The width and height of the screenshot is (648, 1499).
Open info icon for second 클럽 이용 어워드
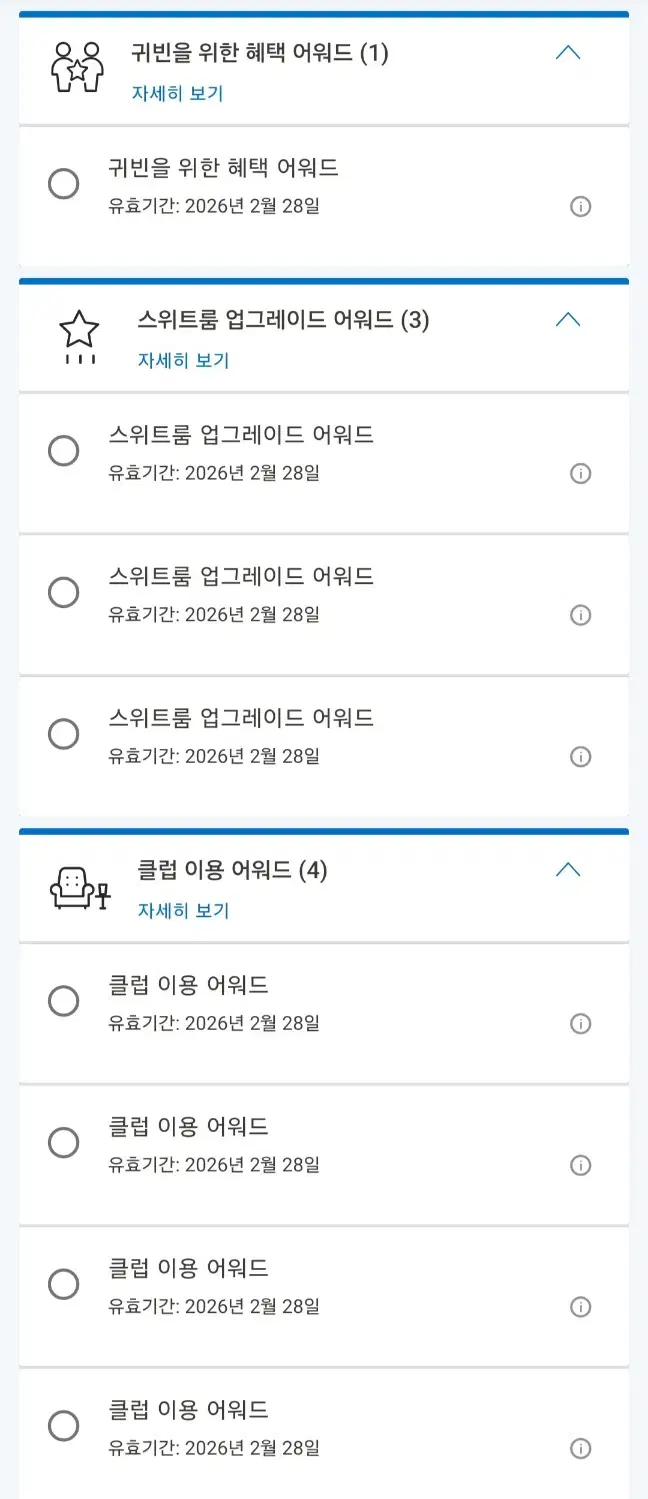580,1166
